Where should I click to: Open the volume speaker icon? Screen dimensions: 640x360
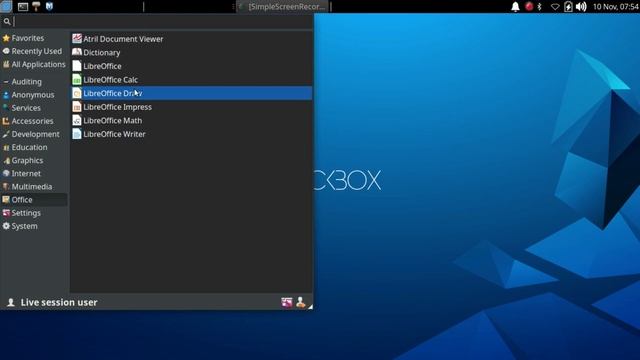coord(581,7)
